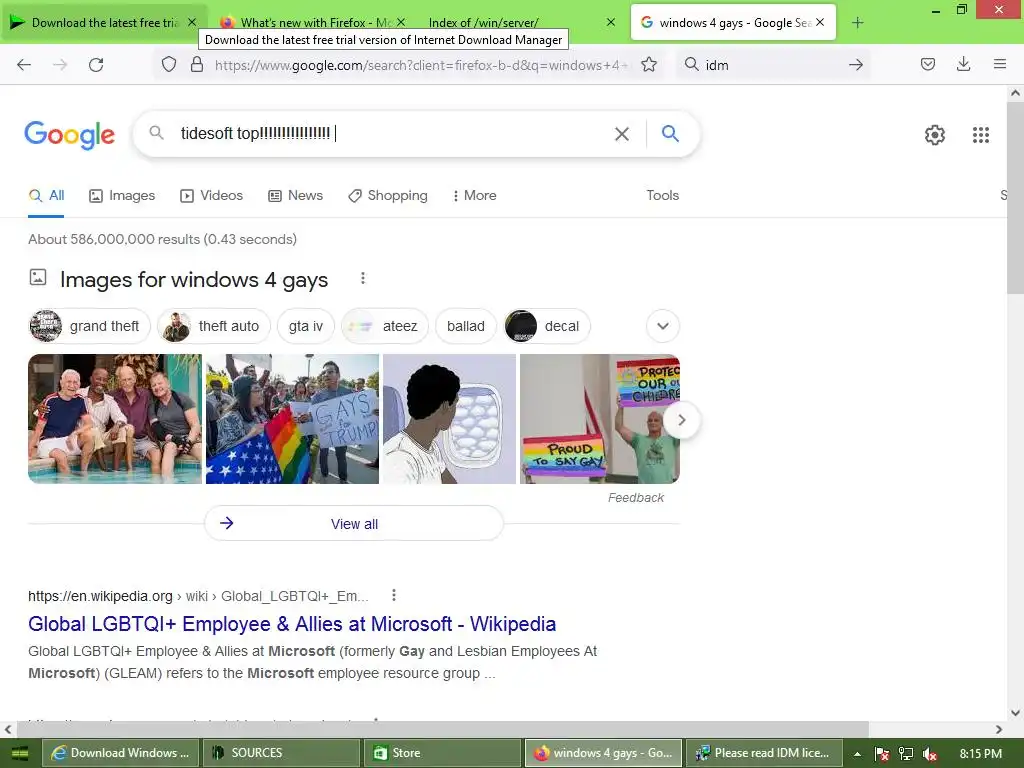This screenshot has height=768, width=1024.
Task: Click the flag notification tray icon
Action: click(882, 754)
